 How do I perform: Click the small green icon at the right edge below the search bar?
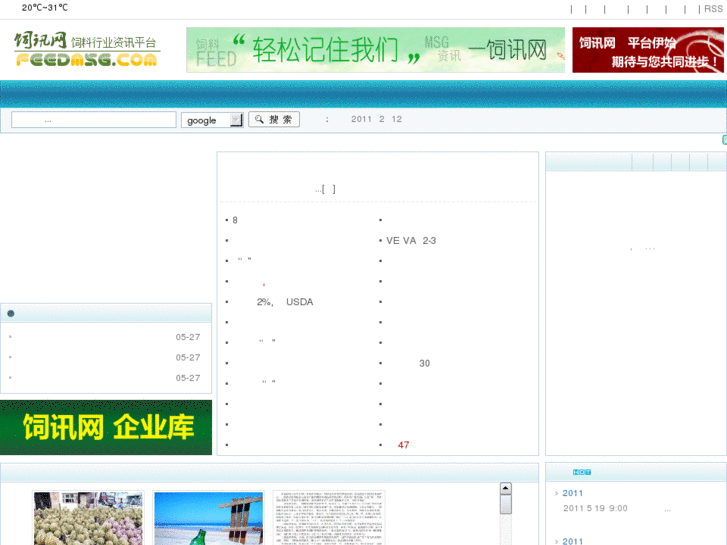[724, 140]
